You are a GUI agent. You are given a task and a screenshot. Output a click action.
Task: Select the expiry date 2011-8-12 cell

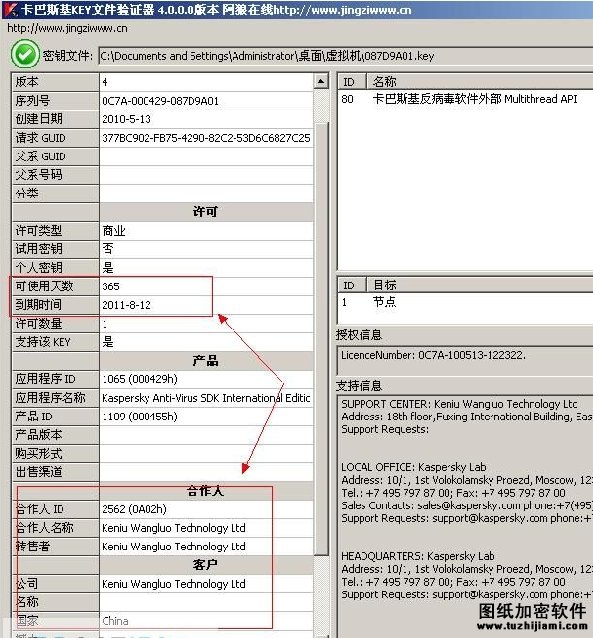[206, 305]
